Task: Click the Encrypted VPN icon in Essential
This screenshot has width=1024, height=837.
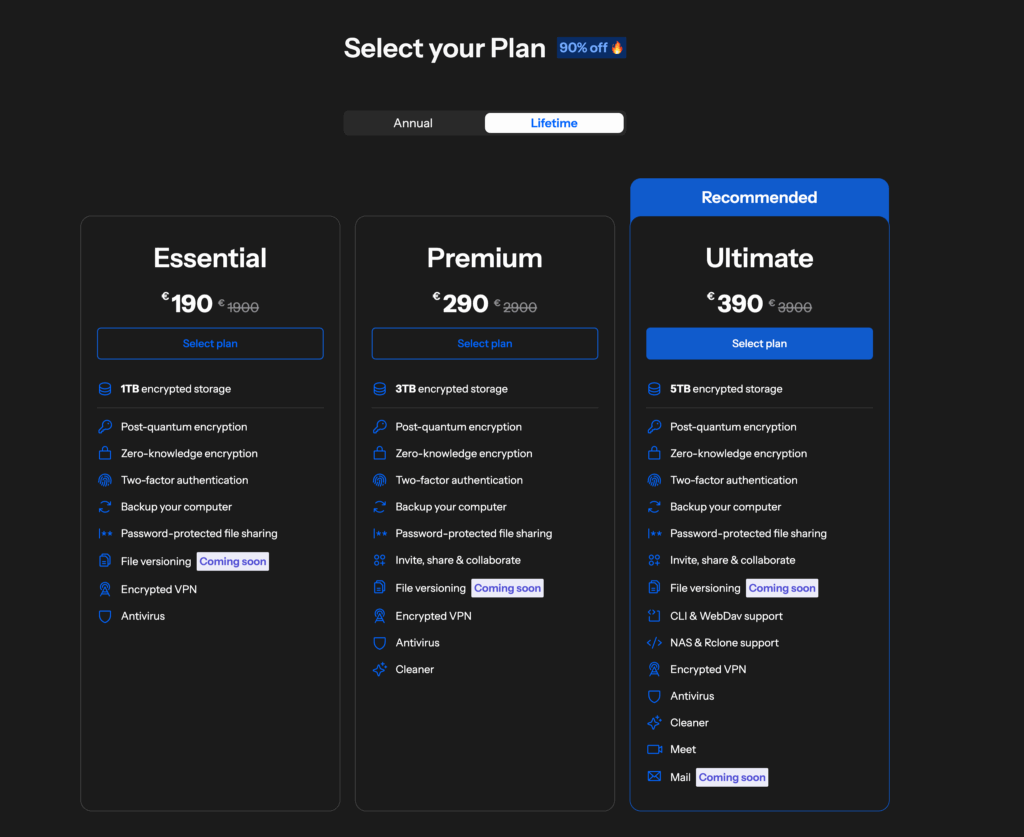Action: 105,590
